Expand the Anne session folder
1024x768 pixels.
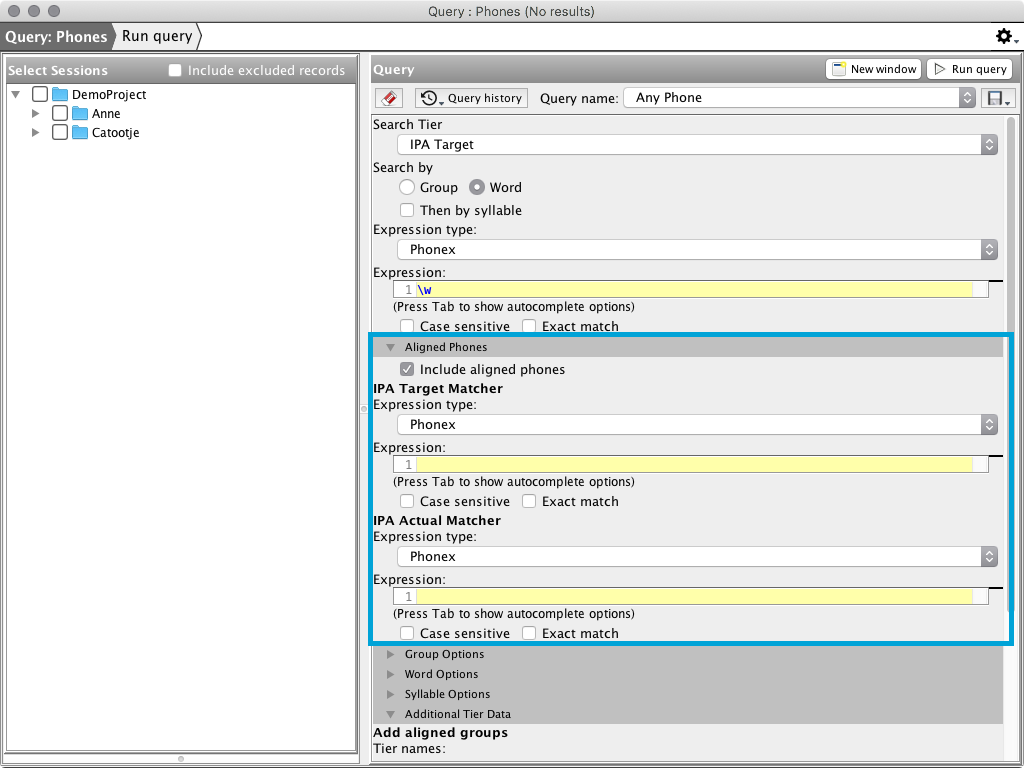(x=37, y=114)
